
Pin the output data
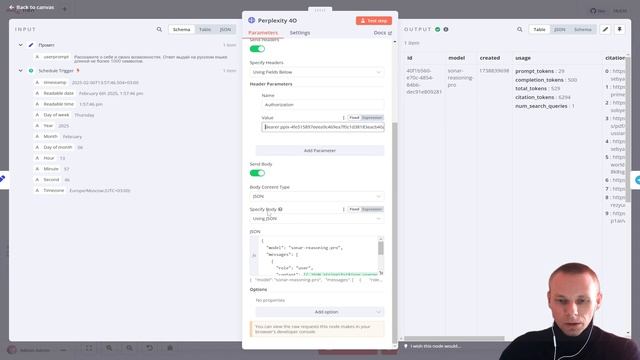620,29
